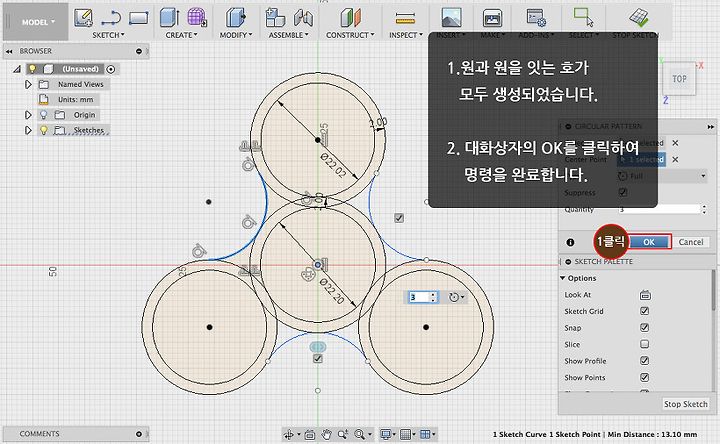The width and height of the screenshot is (720, 444).
Task: Open the 3D Print make icon
Action: pos(492,18)
